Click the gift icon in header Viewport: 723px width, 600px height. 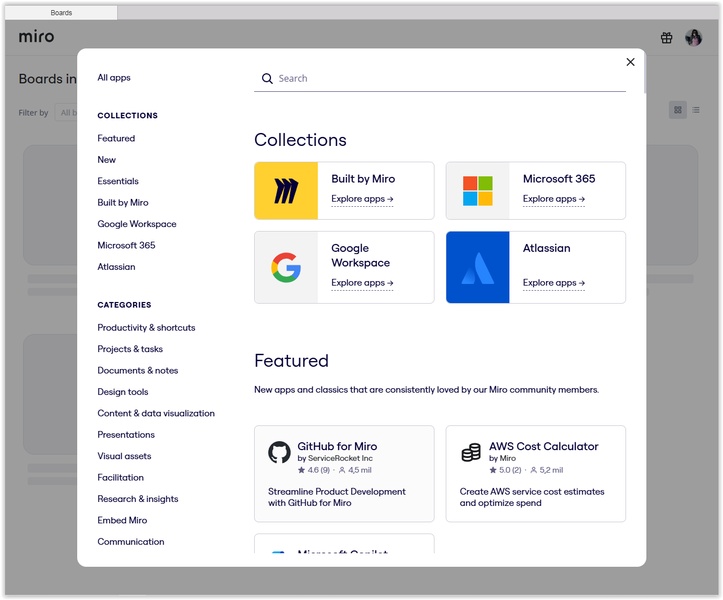[667, 38]
